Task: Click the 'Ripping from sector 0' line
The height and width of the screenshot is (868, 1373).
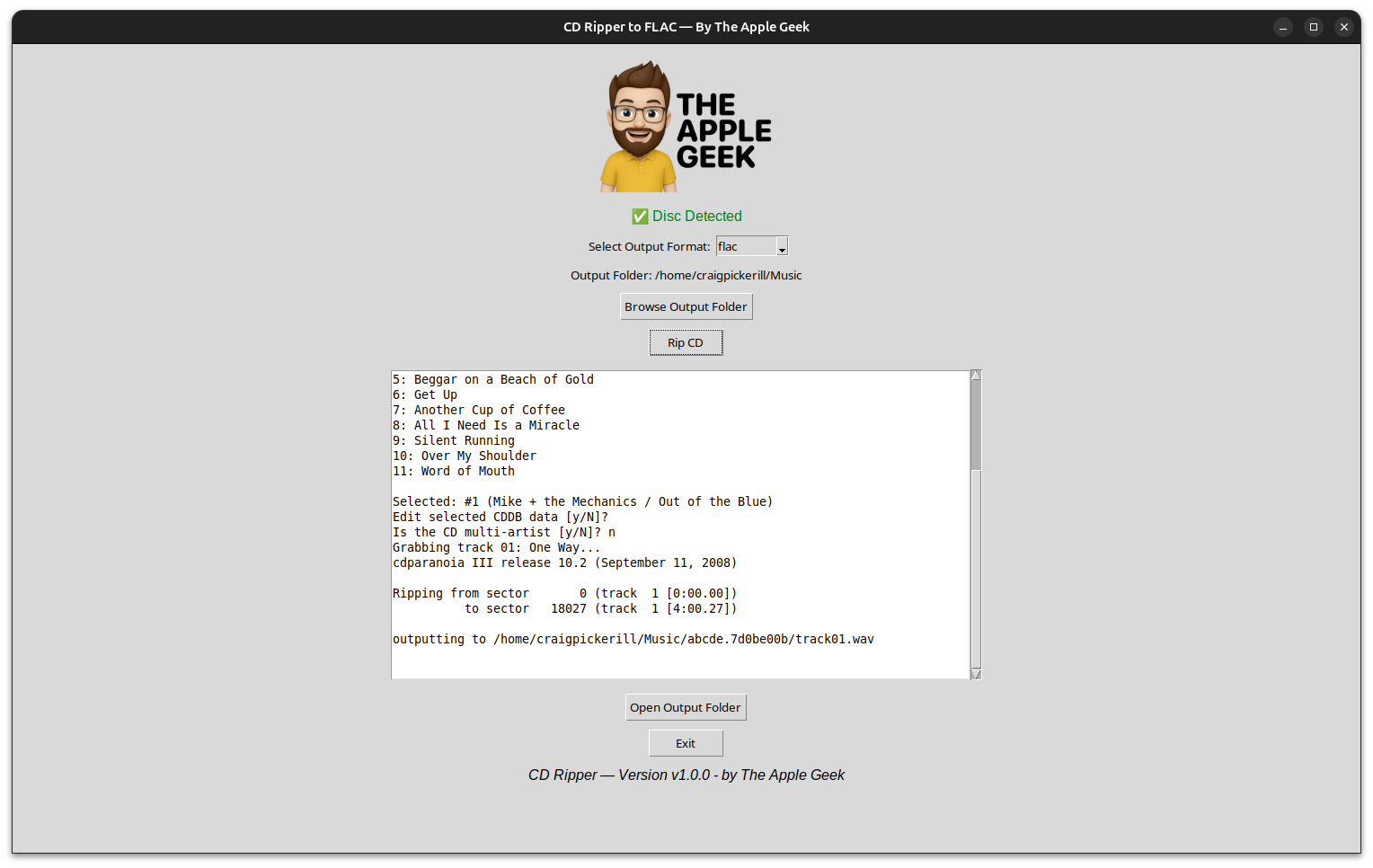Action: [x=565, y=594]
